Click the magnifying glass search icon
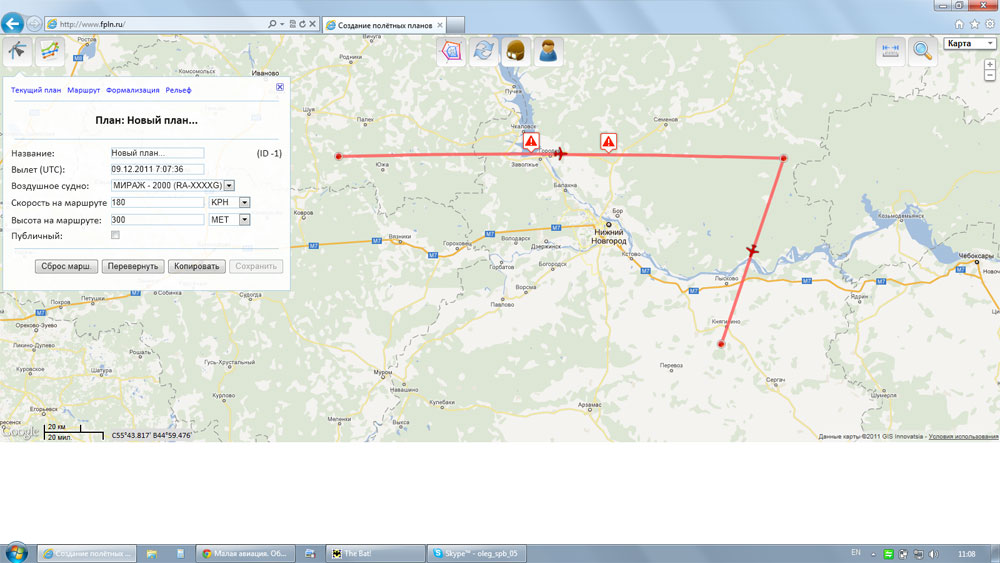Screen dimensions: 1000x563 coord(921,51)
